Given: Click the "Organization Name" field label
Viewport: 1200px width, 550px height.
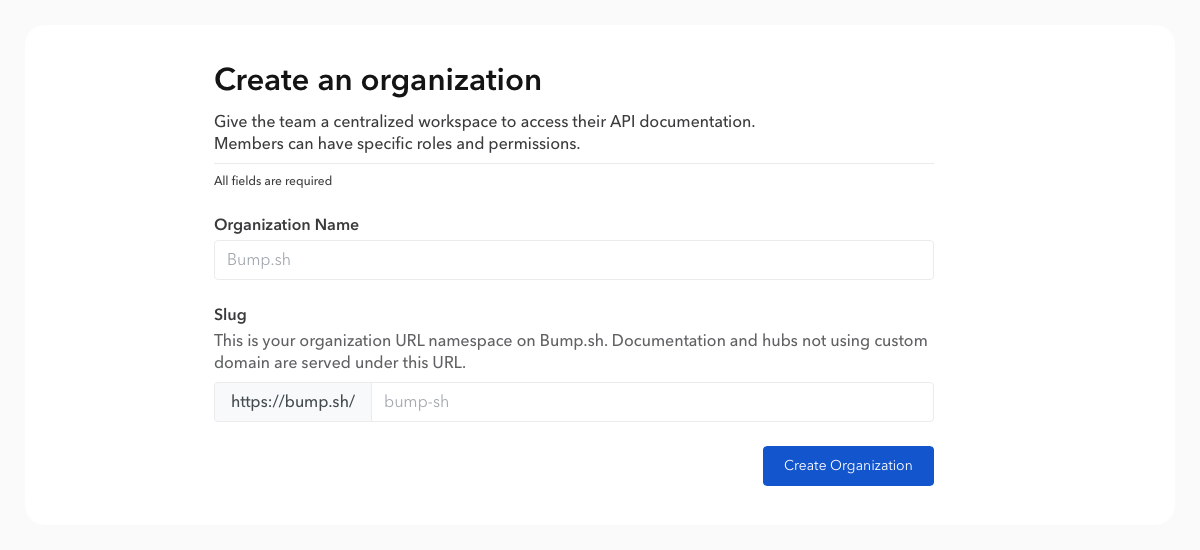Looking at the screenshot, I should 286,225.
